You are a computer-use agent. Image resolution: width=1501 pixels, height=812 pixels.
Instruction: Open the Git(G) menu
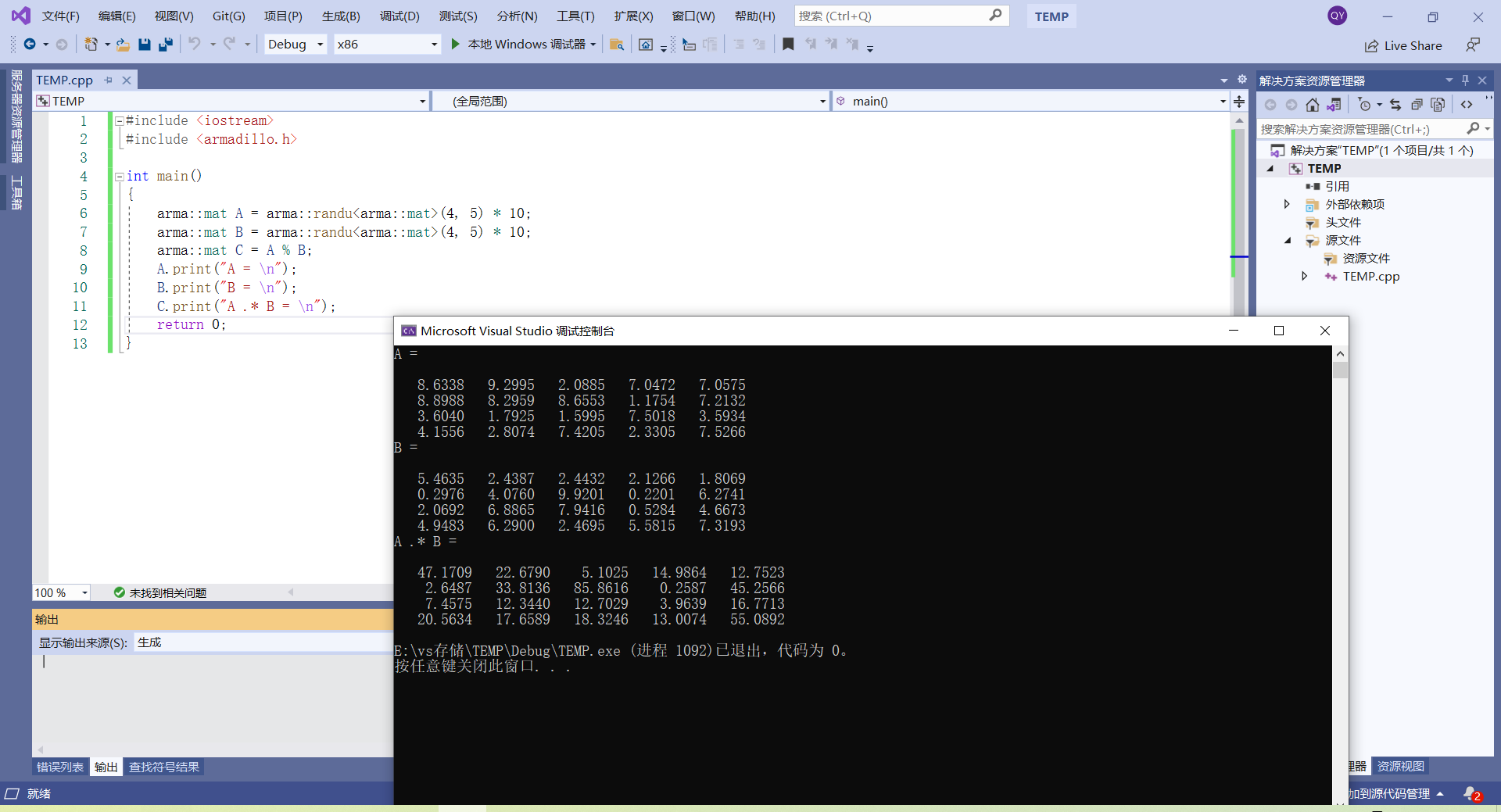coord(228,16)
